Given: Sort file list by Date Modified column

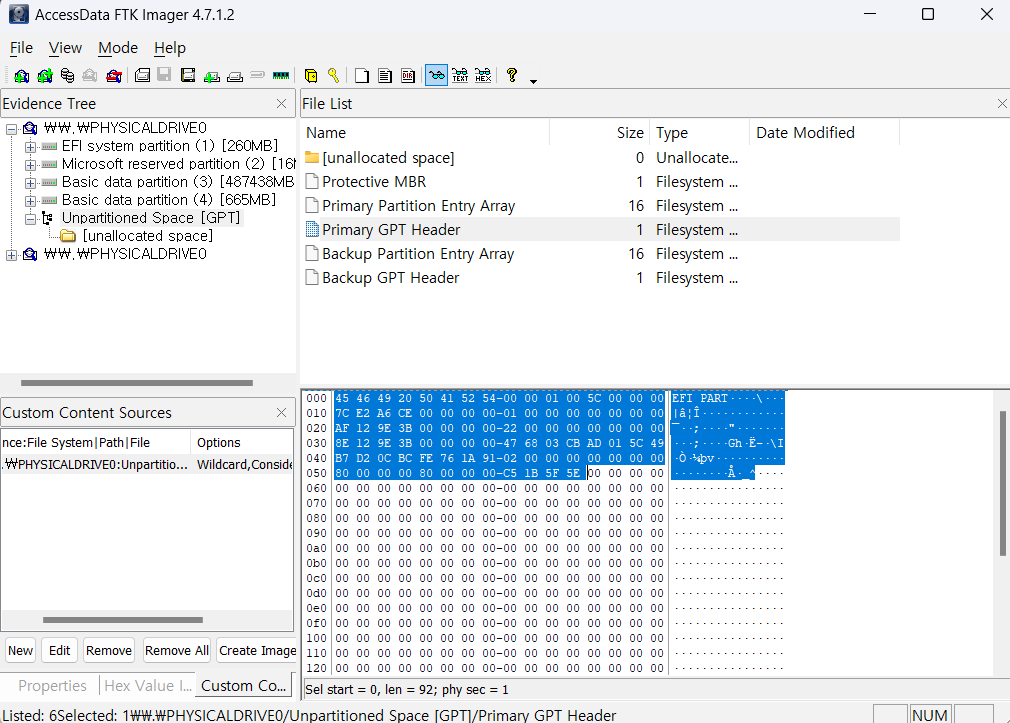Looking at the screenshot, I should 824,133.
